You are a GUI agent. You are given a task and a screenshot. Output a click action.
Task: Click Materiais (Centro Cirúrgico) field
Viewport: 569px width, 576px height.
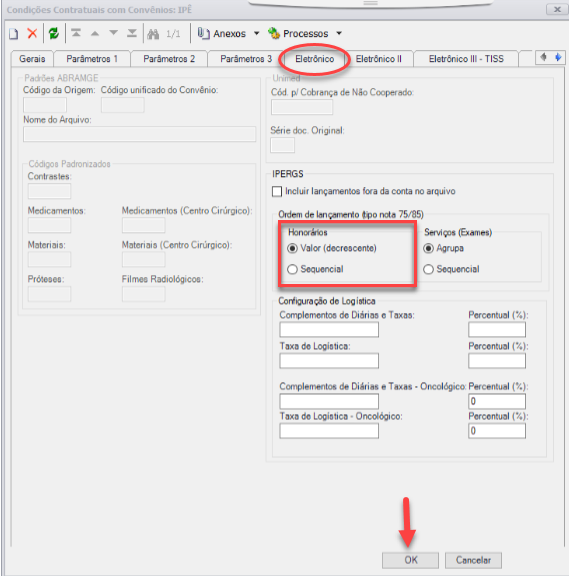[x=144, y=259]
